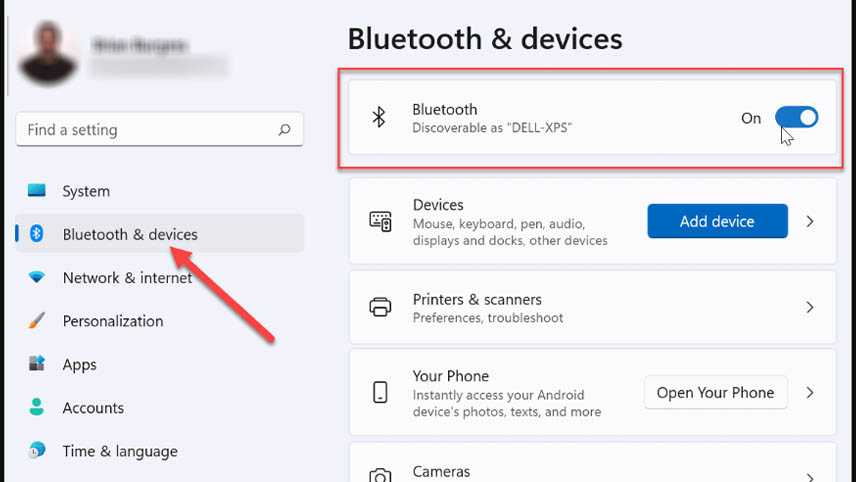Expand the Your Phone row chevron
Screen dimensions: 856x482
tap(810, 392)
